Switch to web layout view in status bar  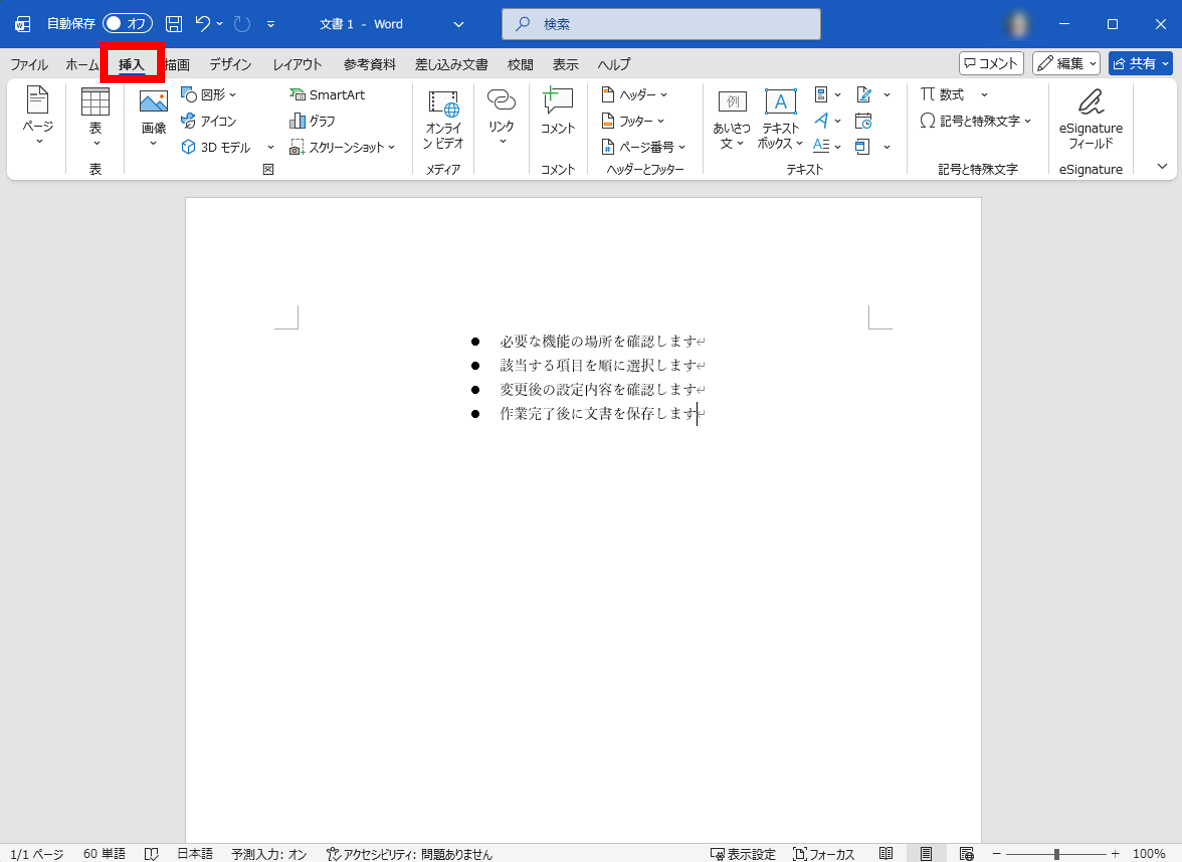[x=966, y=854]
